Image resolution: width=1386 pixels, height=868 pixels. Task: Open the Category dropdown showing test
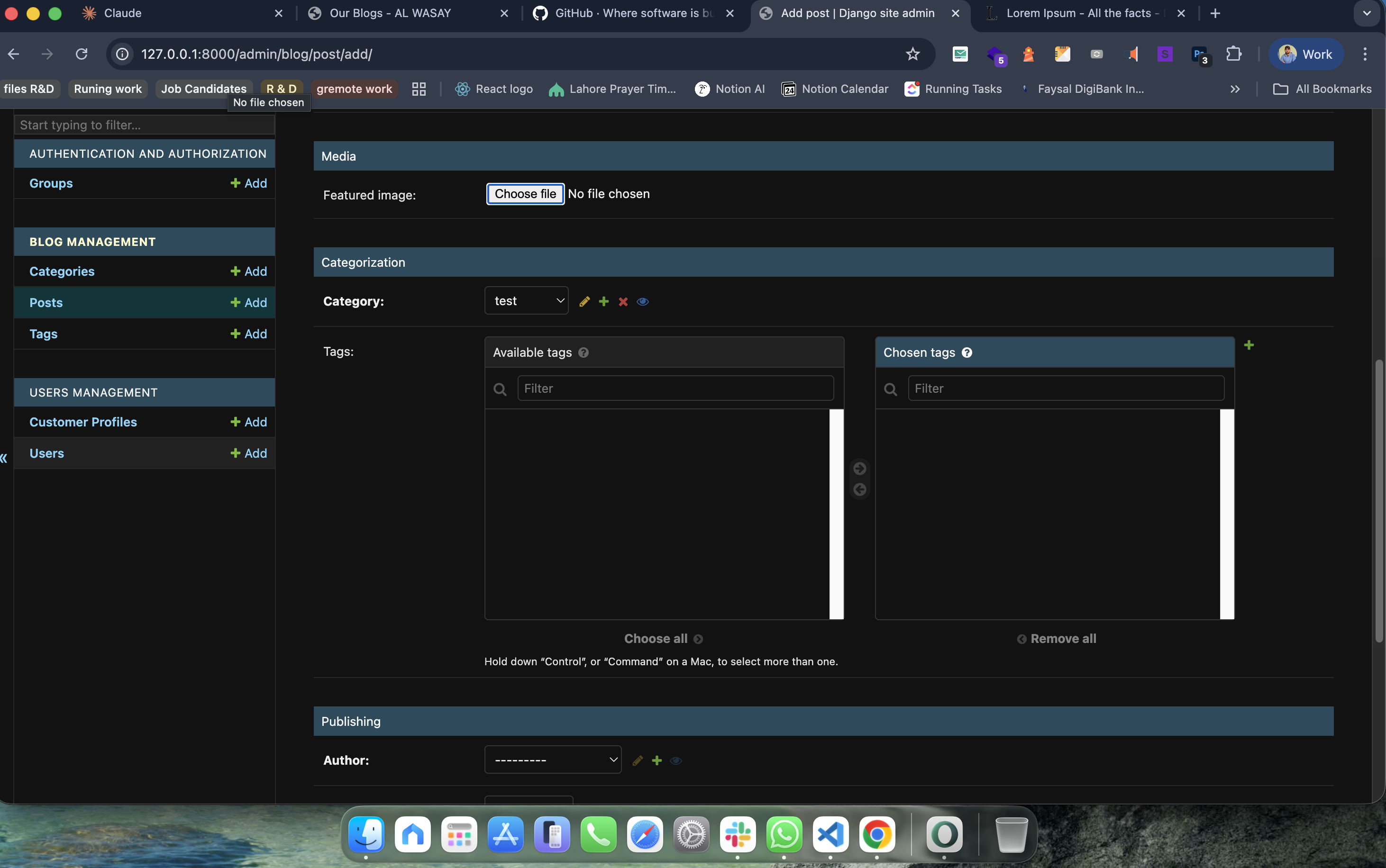[526, 301]
